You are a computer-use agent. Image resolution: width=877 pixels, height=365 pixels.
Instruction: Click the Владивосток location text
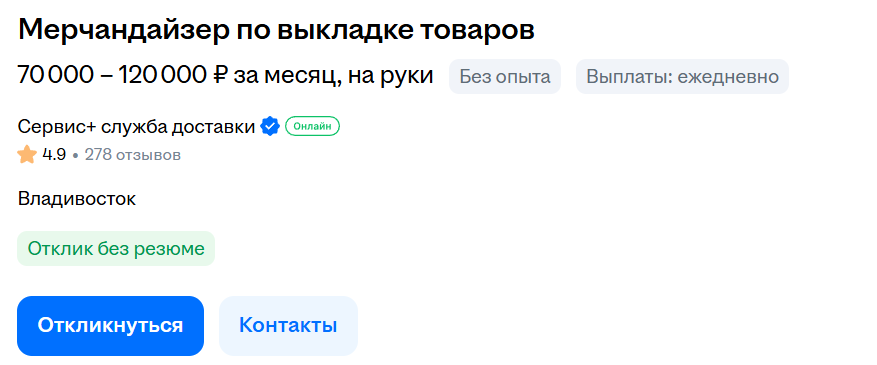click(77, 199)
